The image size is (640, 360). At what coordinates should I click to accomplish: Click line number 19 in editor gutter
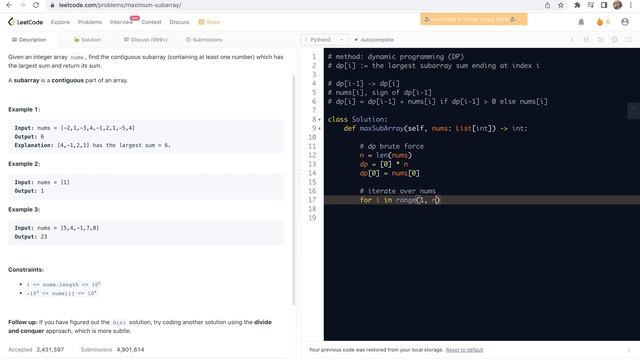(312, 218)
